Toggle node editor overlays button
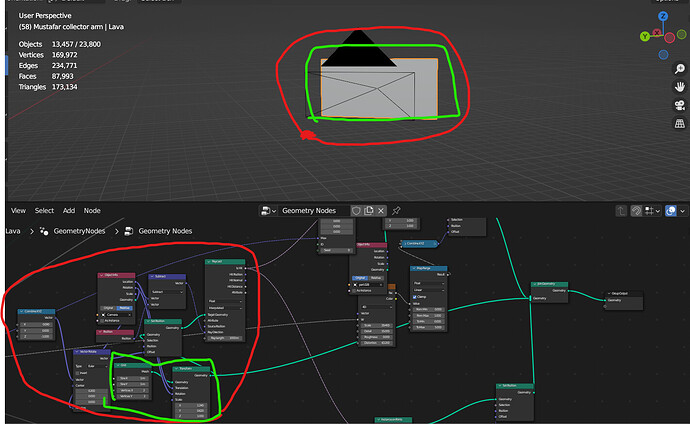690x424 pixels. point(670,211)
